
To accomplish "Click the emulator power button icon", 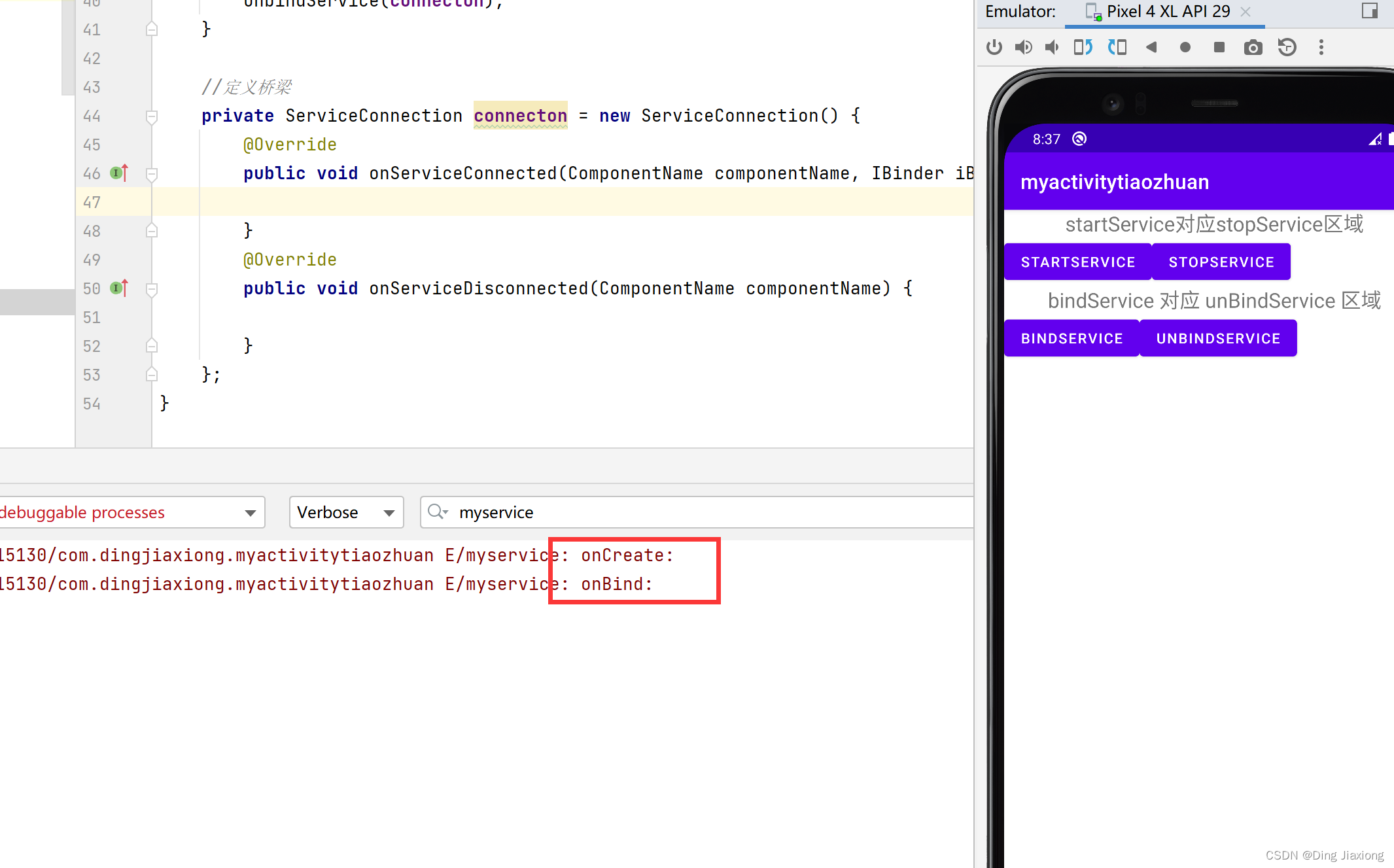I will click(994, 47).
